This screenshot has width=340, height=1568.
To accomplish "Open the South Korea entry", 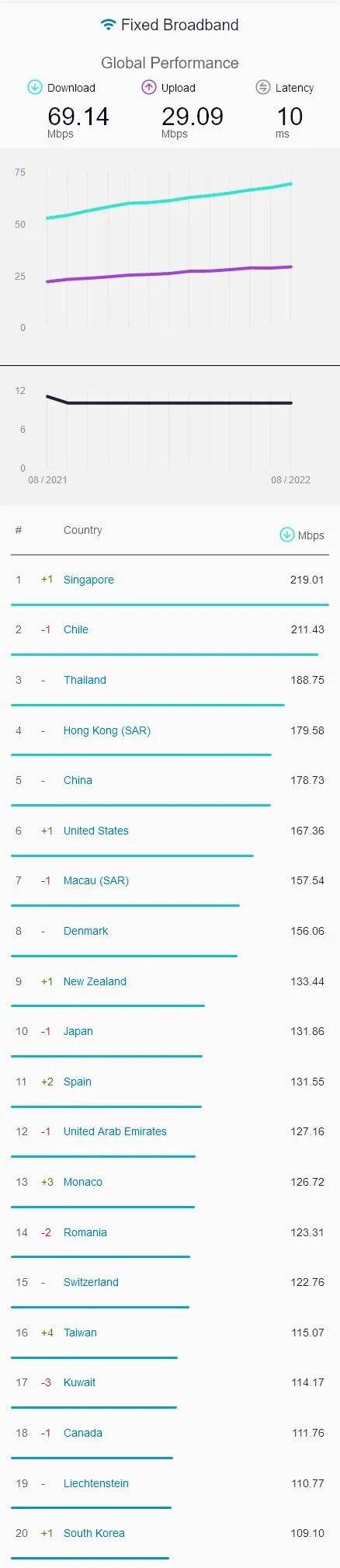I will coord(94,1533).
